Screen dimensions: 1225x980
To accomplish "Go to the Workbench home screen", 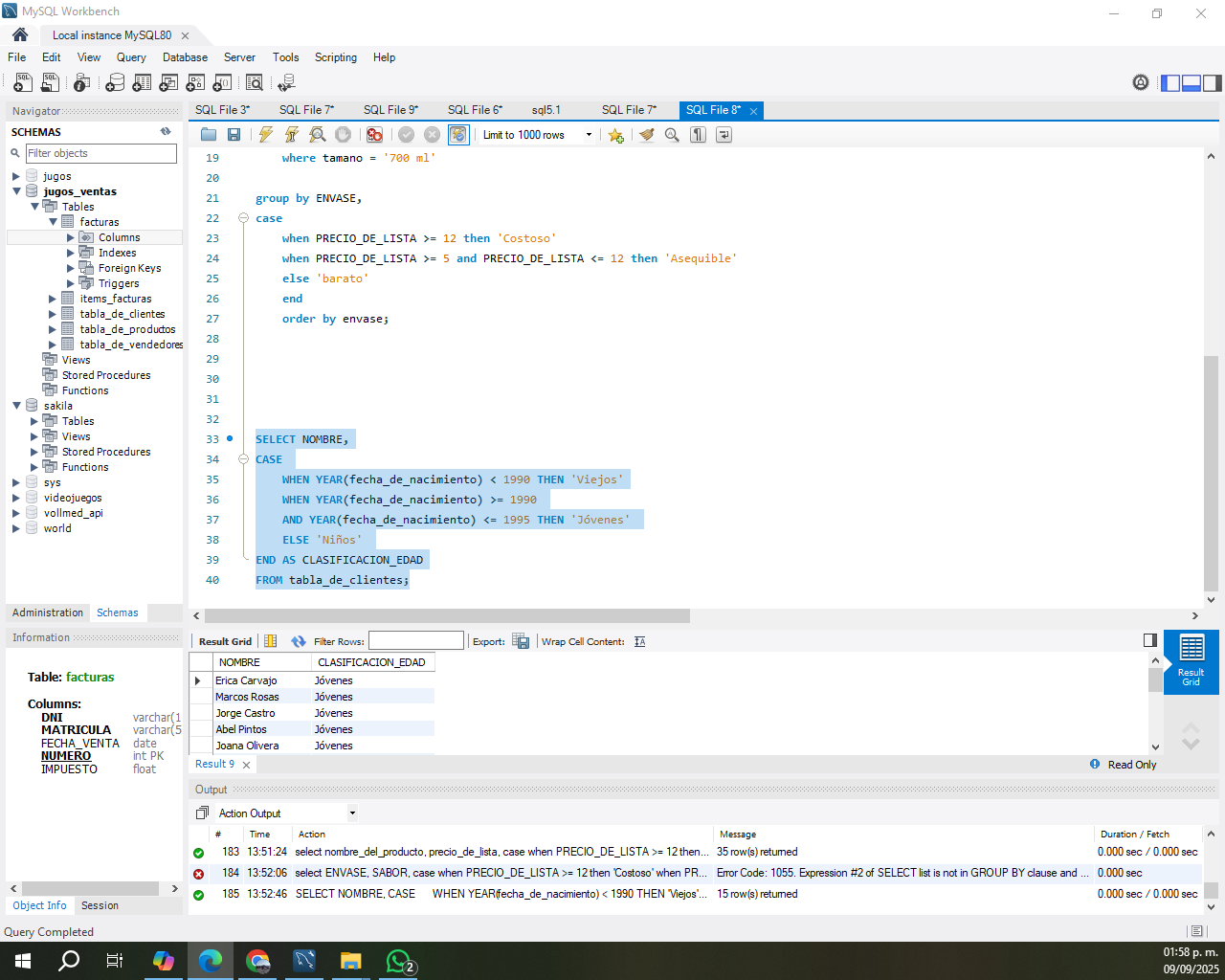I will [20, 34].
